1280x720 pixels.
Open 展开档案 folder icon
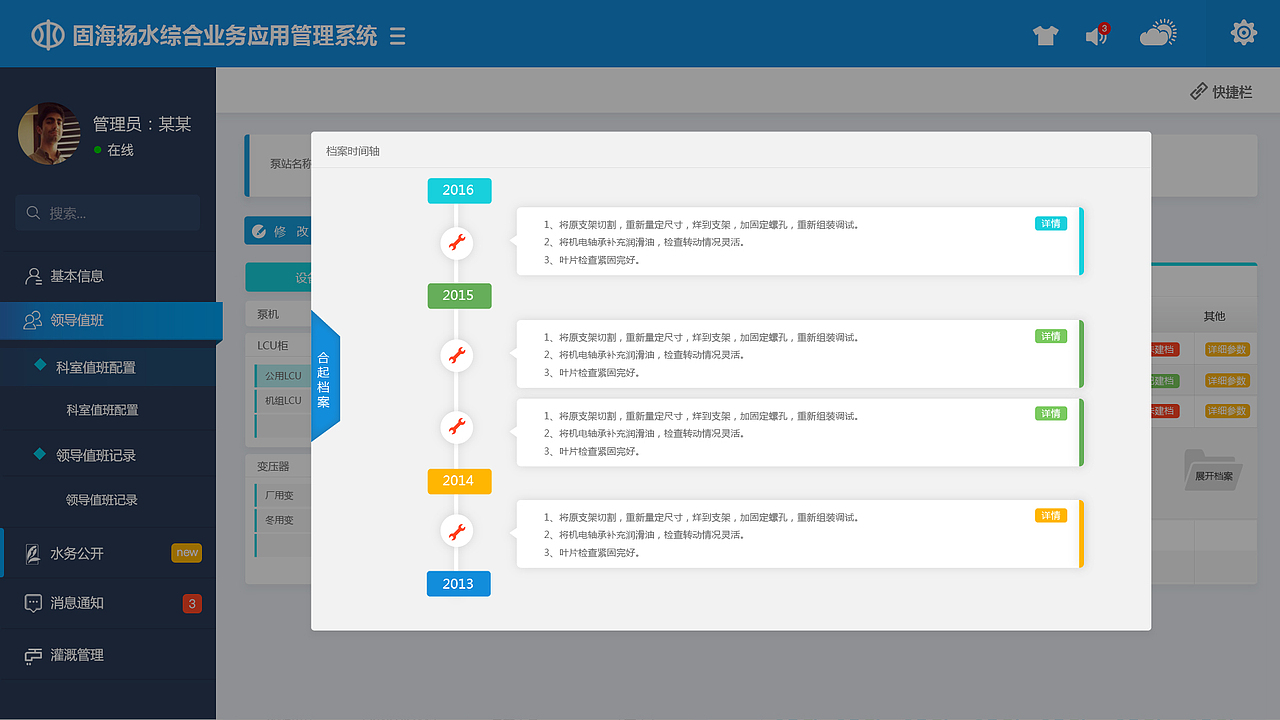coord(1213,471)
